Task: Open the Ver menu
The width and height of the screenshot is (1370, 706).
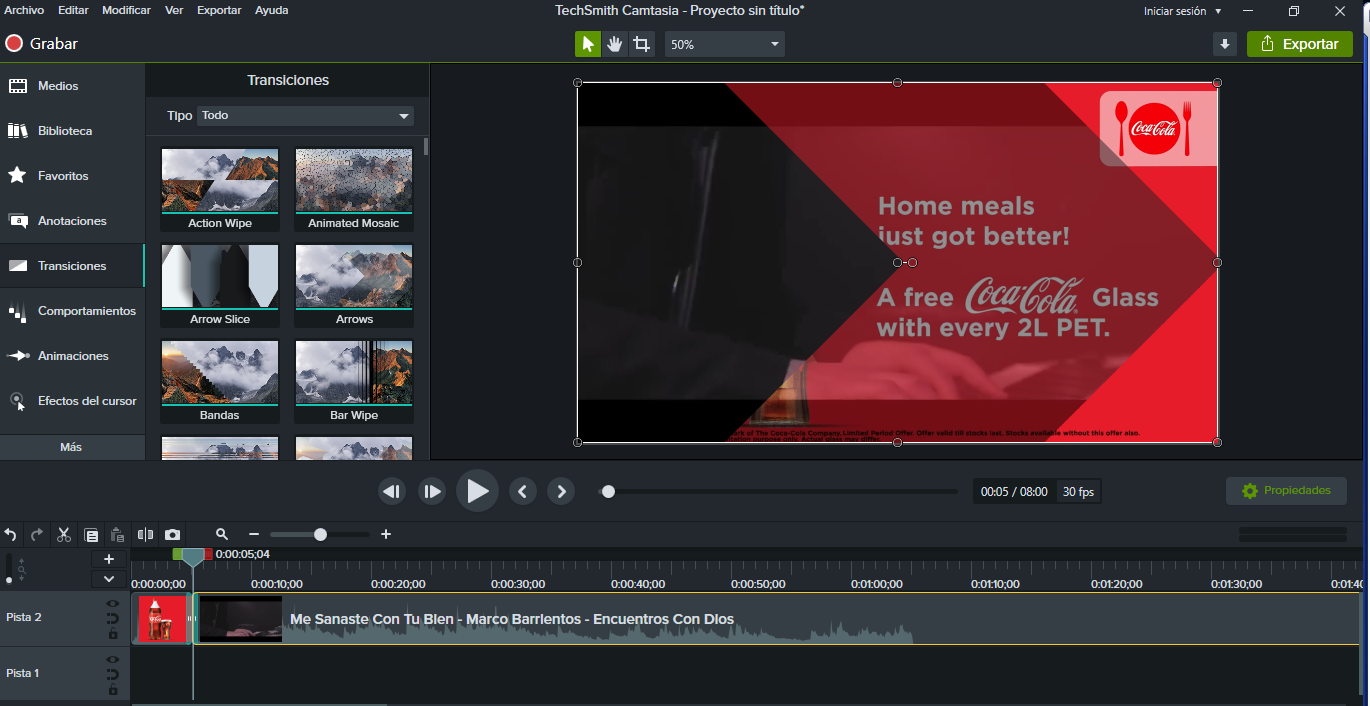Action: (174, 10)
